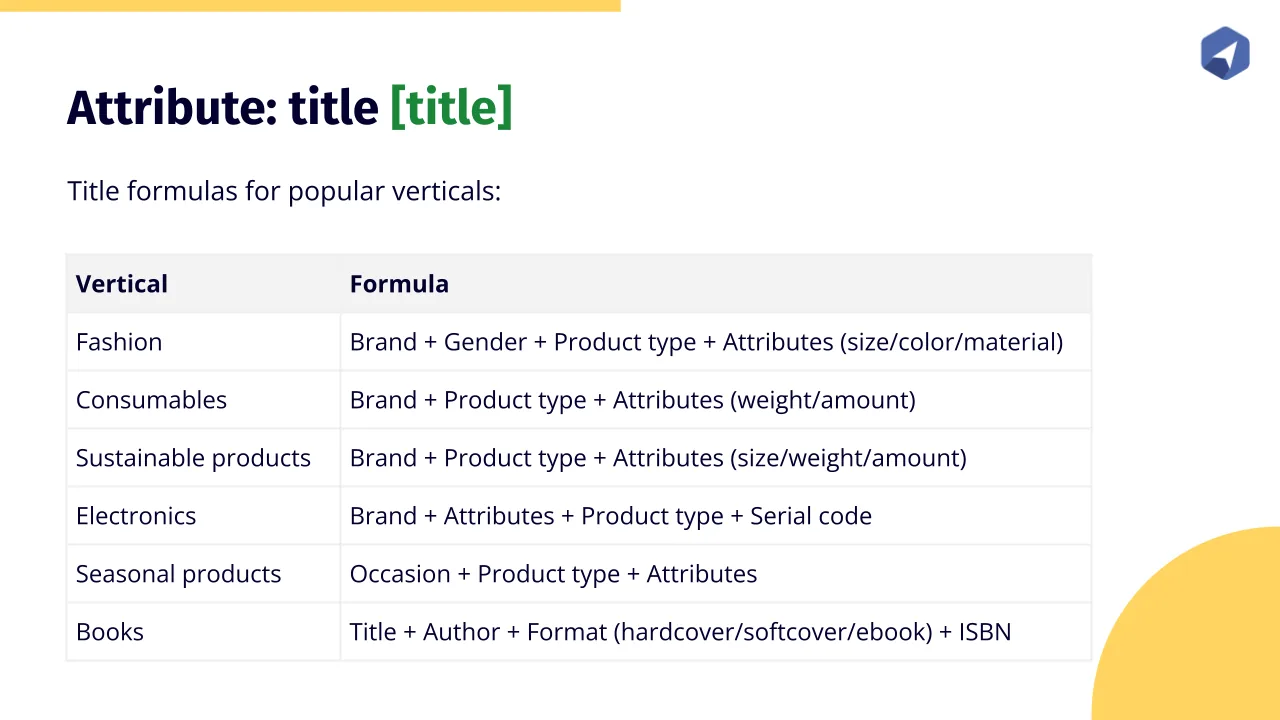Click the 'Fashion' row label
The height and width of the screenshot is (720, 1280).
tap(119, 342)
